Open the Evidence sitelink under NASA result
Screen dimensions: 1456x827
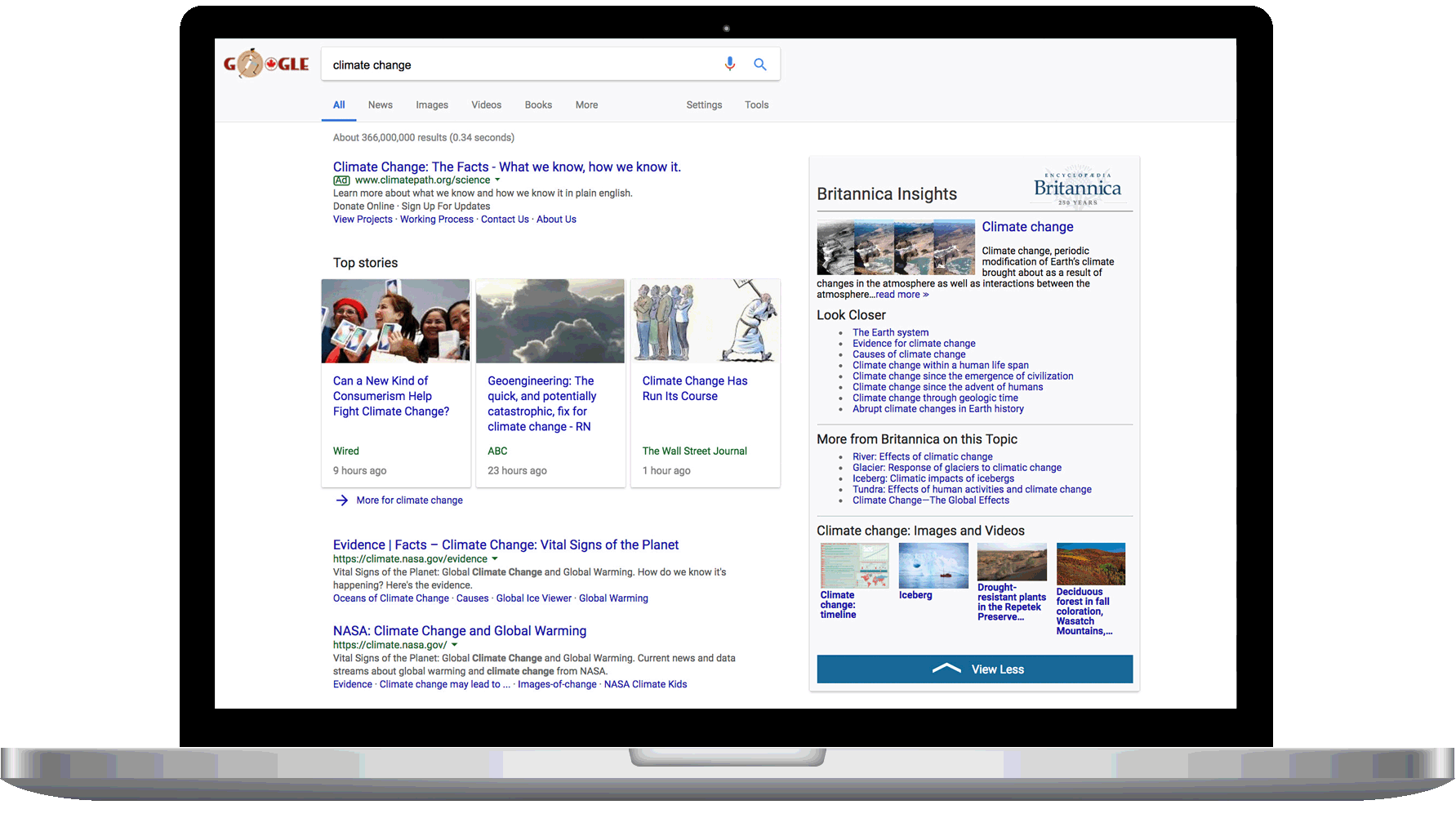[x=352, y=685]
